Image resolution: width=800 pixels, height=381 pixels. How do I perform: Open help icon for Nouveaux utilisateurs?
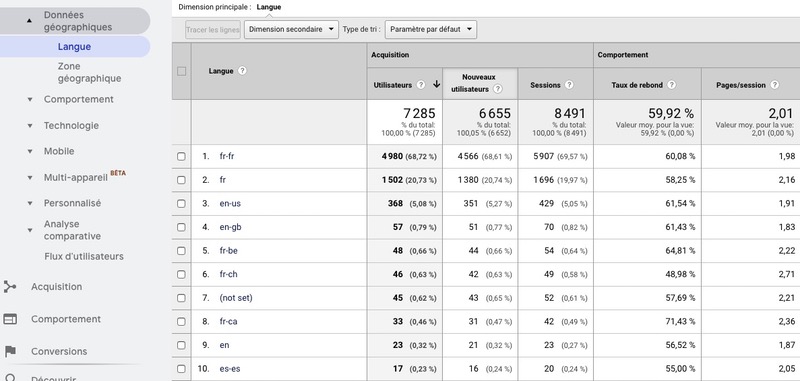pyautogui.click(x=497, y=89)
